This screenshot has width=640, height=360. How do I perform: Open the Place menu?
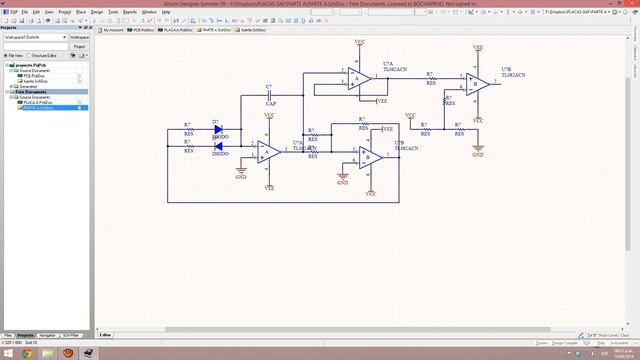point(81,12)
